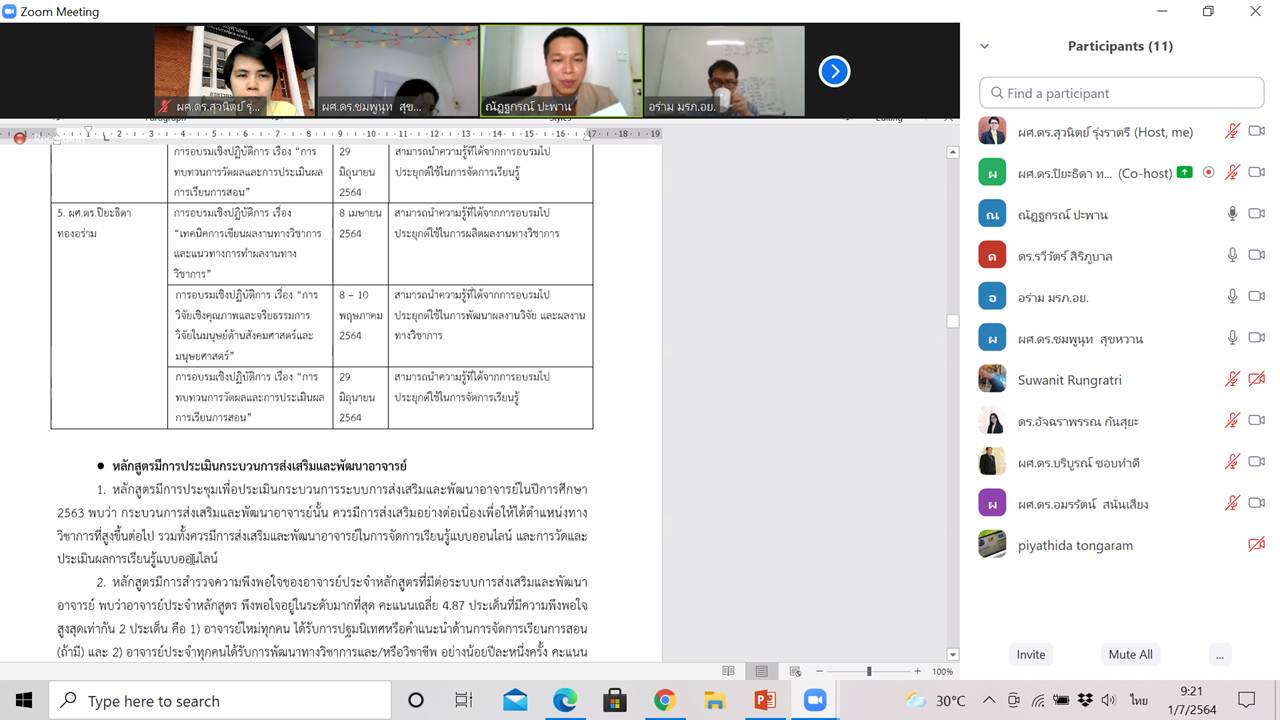Open Task View on taskbar

(x=464, y=700)
